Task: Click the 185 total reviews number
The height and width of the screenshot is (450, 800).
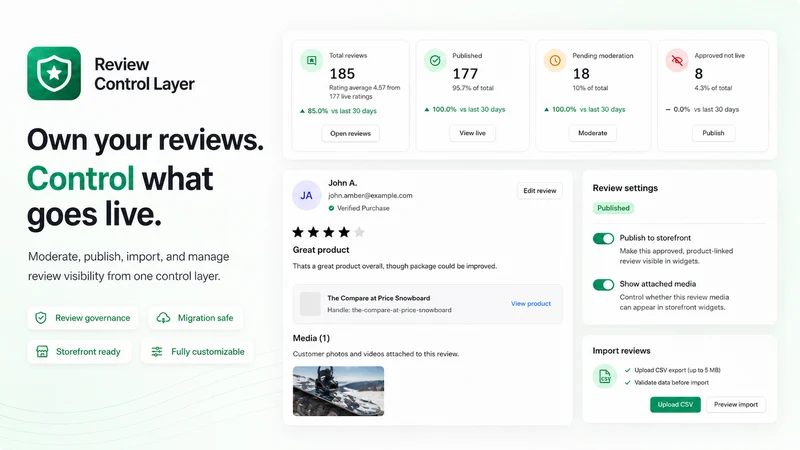Action: click(x=342, y=74)
